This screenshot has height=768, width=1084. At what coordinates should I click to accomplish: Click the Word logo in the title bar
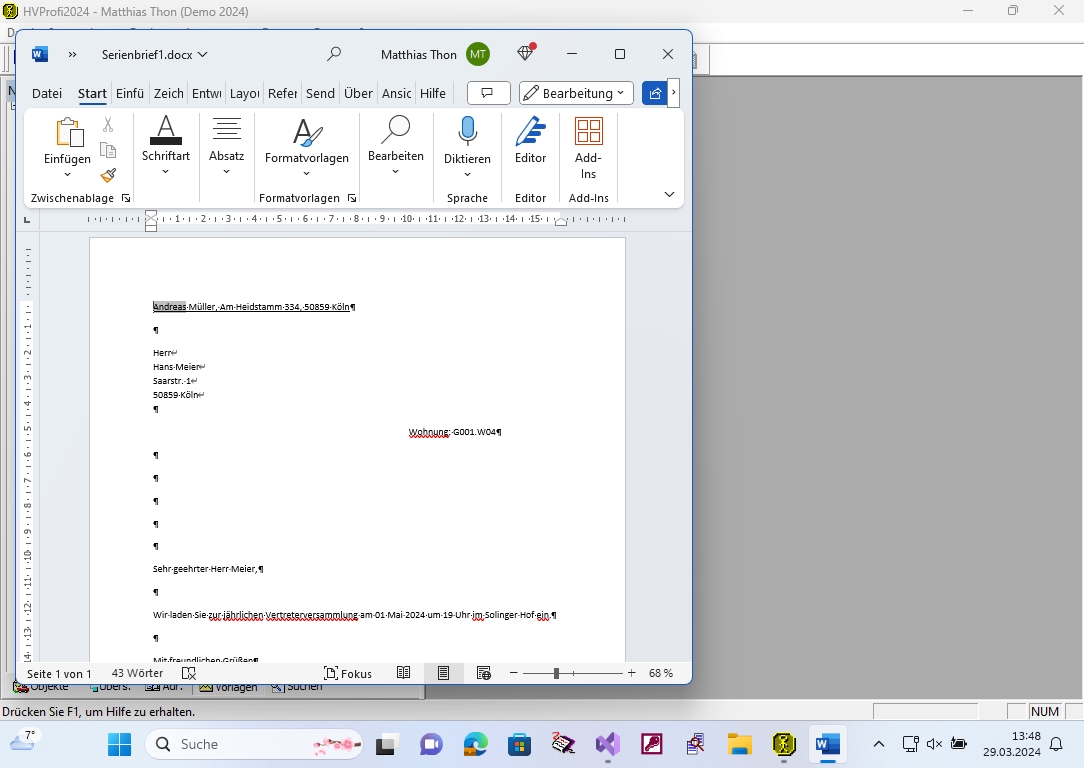[40, 54]
